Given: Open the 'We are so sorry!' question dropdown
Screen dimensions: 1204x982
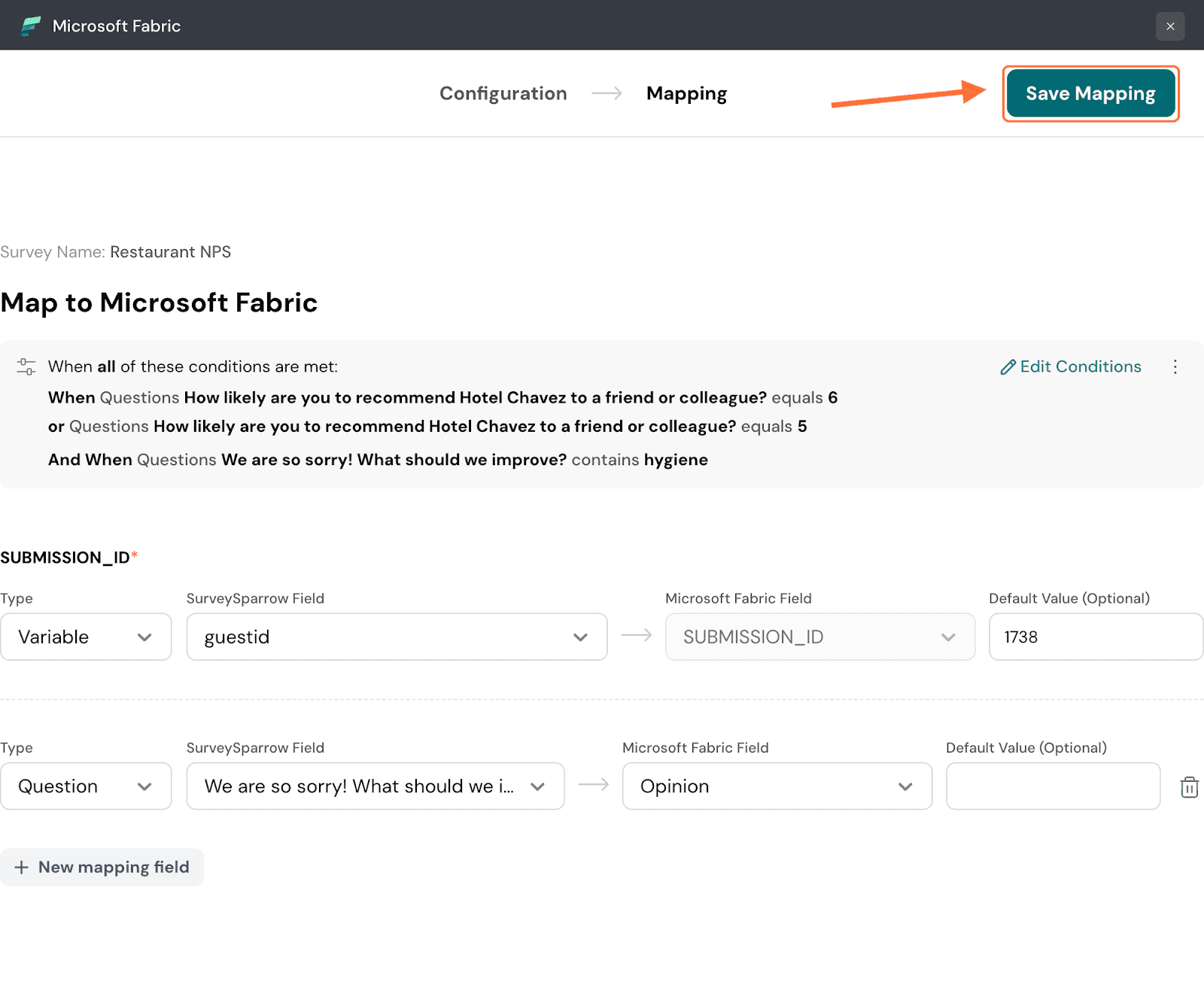Looking at the screenshot, I should click(375, 786).
